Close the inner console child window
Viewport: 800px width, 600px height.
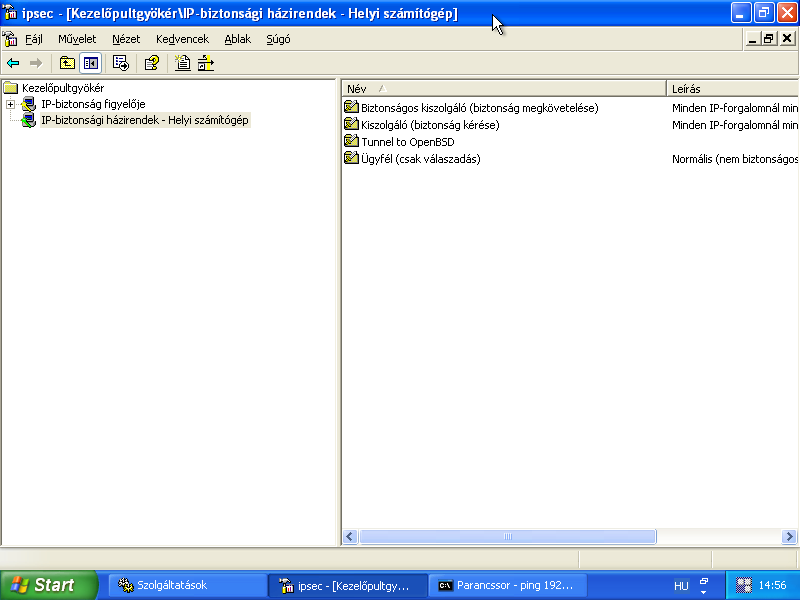pyautogui.click(x=787, y=39)
